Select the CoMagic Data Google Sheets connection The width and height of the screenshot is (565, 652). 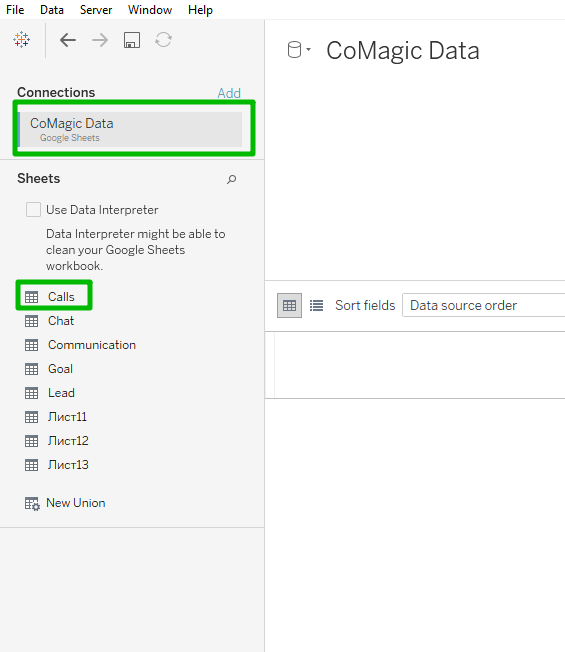131,129
